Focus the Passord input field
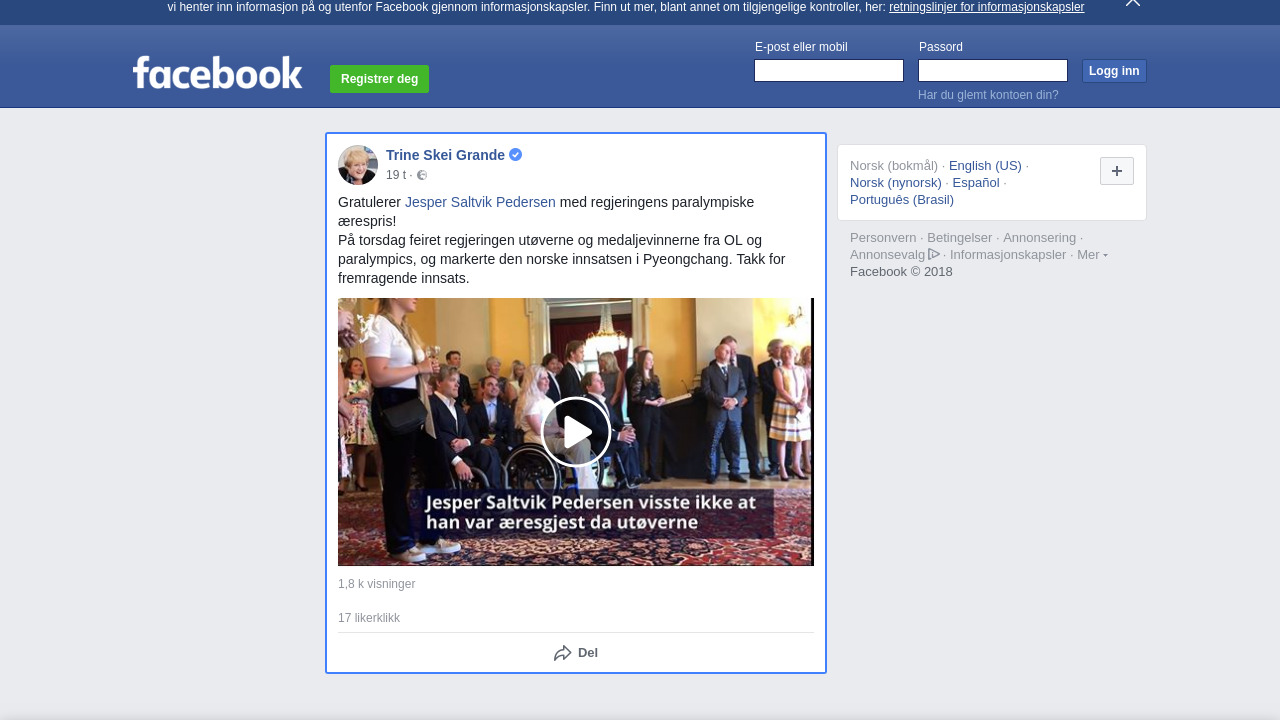 993,71
